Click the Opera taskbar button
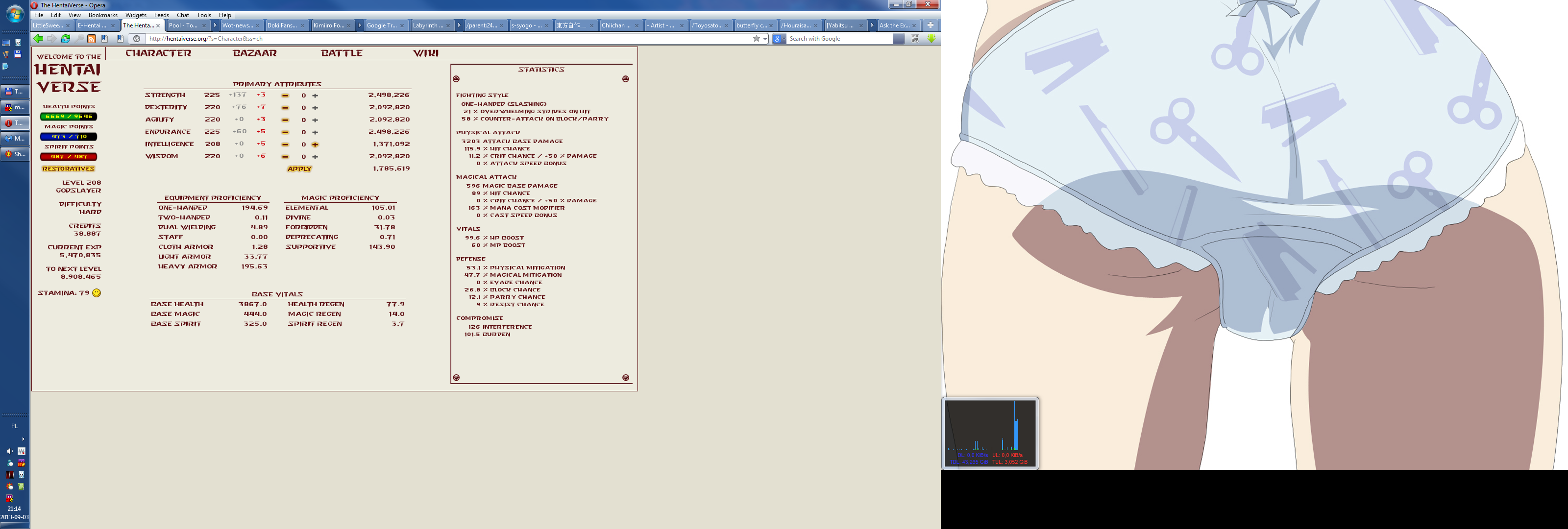This screenshot has height=529, width=1568. [x=15, y=123]
